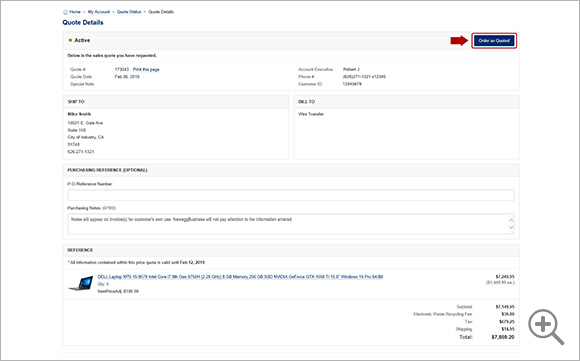
Task: Select the Total amount $7,859.20
Action: pos(503,337)
